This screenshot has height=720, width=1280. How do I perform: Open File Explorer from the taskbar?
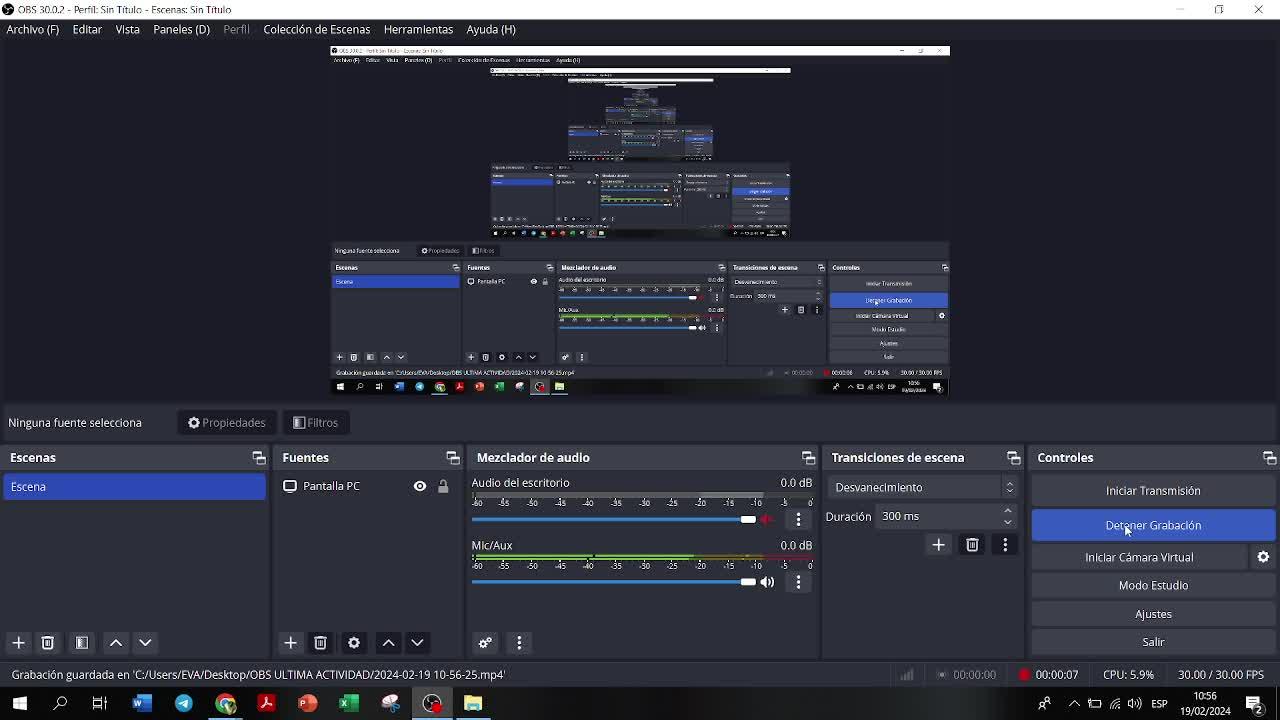click(473, 703)
